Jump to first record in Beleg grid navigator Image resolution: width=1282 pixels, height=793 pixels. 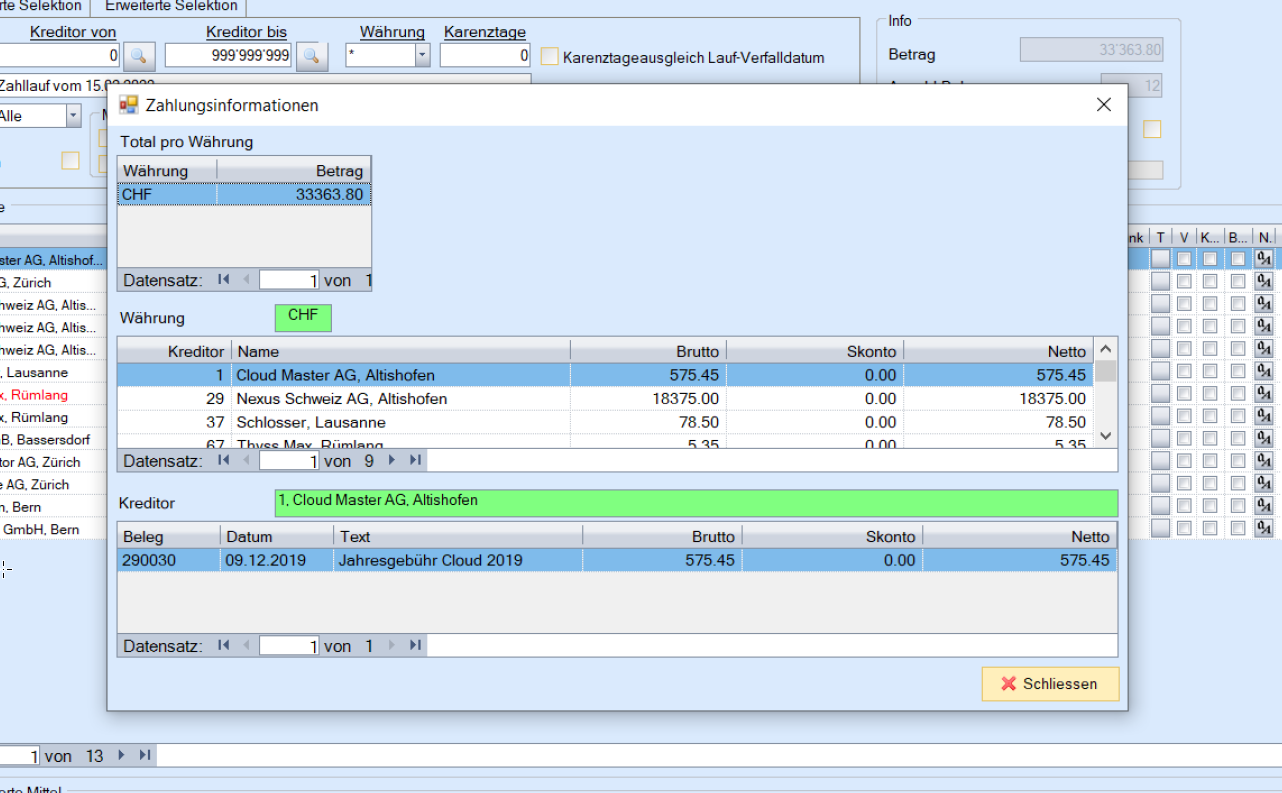pos(224,646)
